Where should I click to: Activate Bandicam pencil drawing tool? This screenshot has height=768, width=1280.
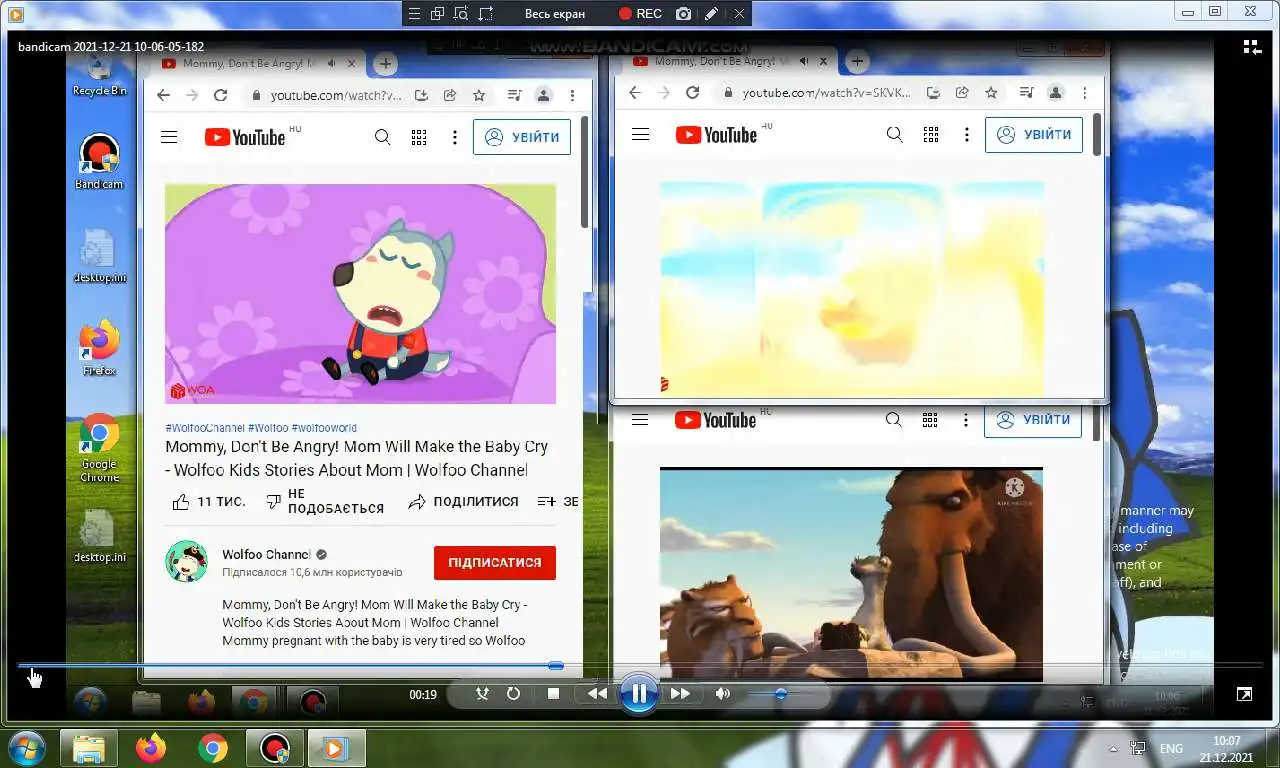pos(711,14)
